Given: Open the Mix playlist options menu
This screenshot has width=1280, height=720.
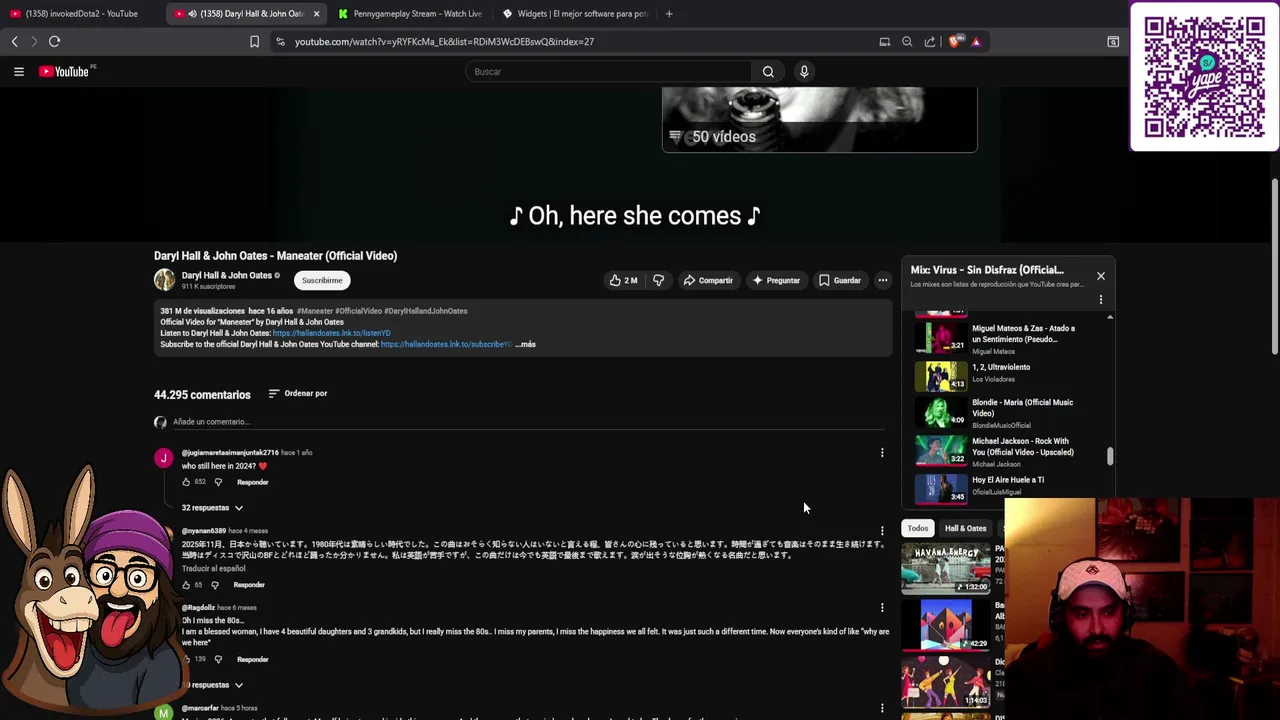Looking at the screenshot, I should point(1101,299).
